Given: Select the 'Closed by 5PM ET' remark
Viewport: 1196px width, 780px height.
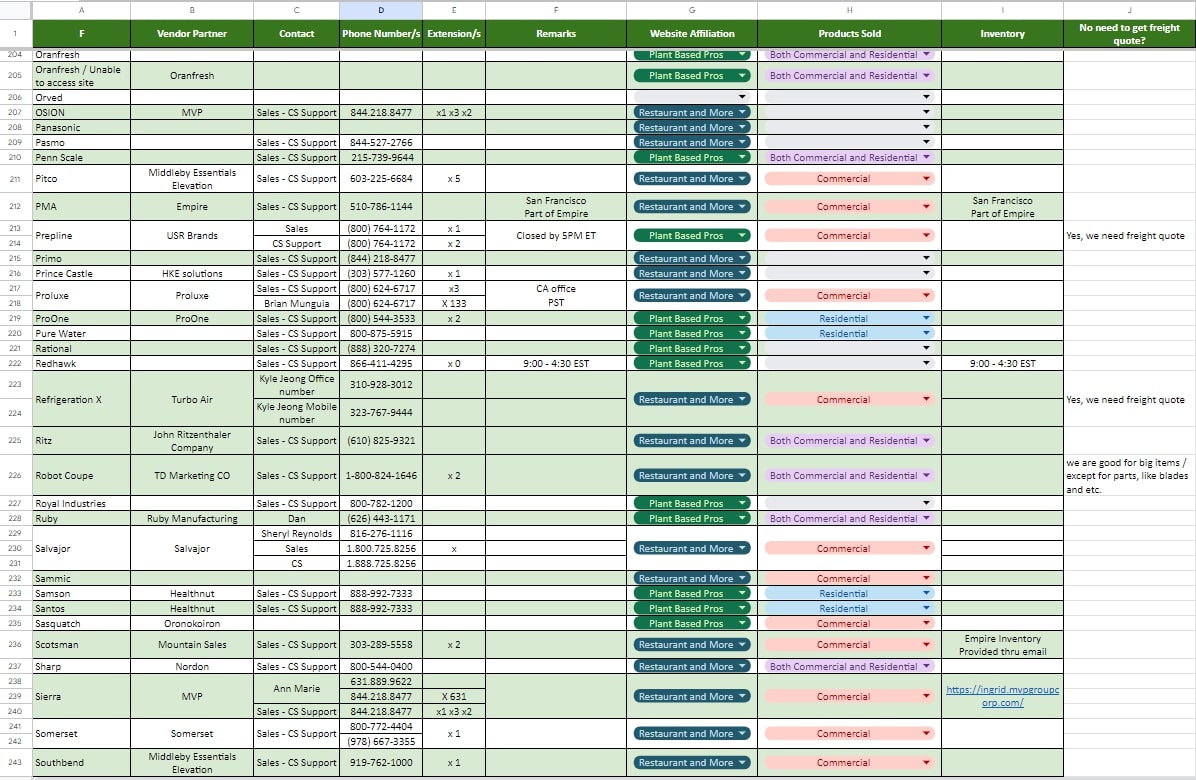Looking at the screenshot, I should pos(555,236).
